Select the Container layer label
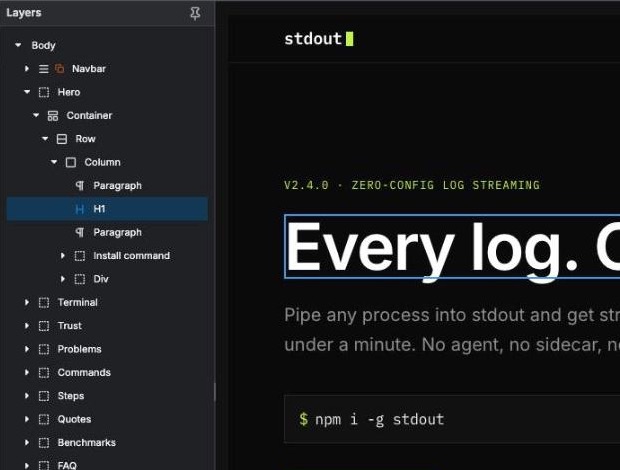 (x=89, y=115)
